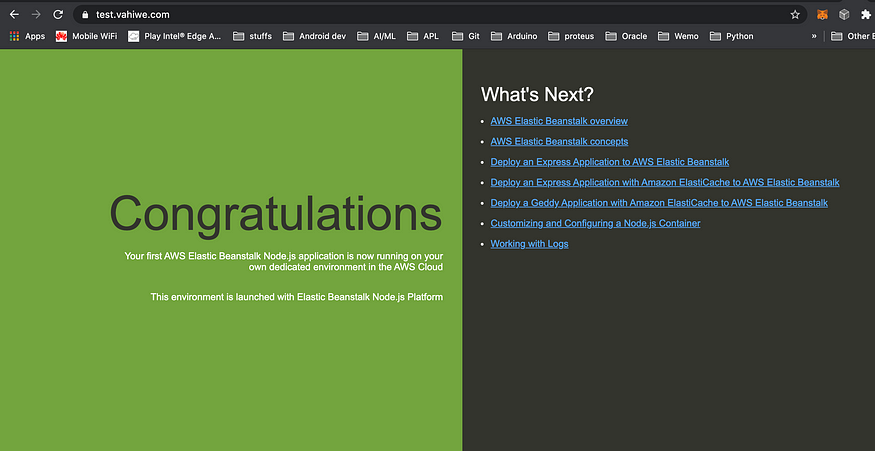The image size is (875, 451).
Task: Open the cube extension icon
Action: click(844, 15)
